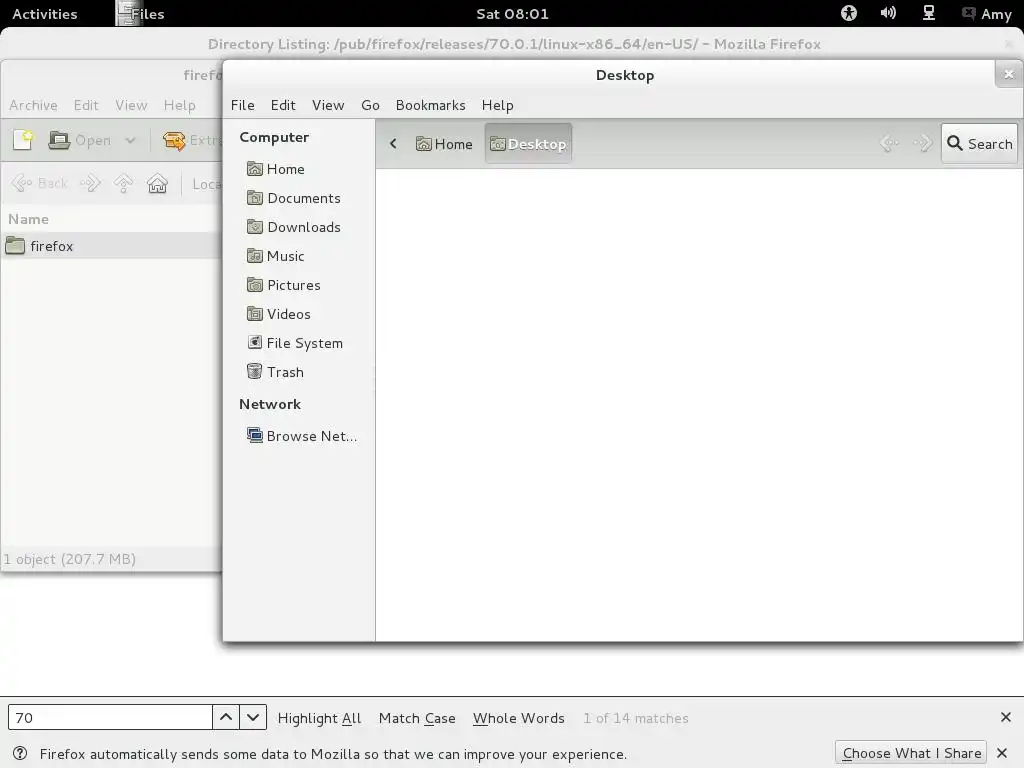This screenshot has height=768, width=1024.
Task: Click the path bar left chevron
Action: pyautogui.click(x=393, y=144)
